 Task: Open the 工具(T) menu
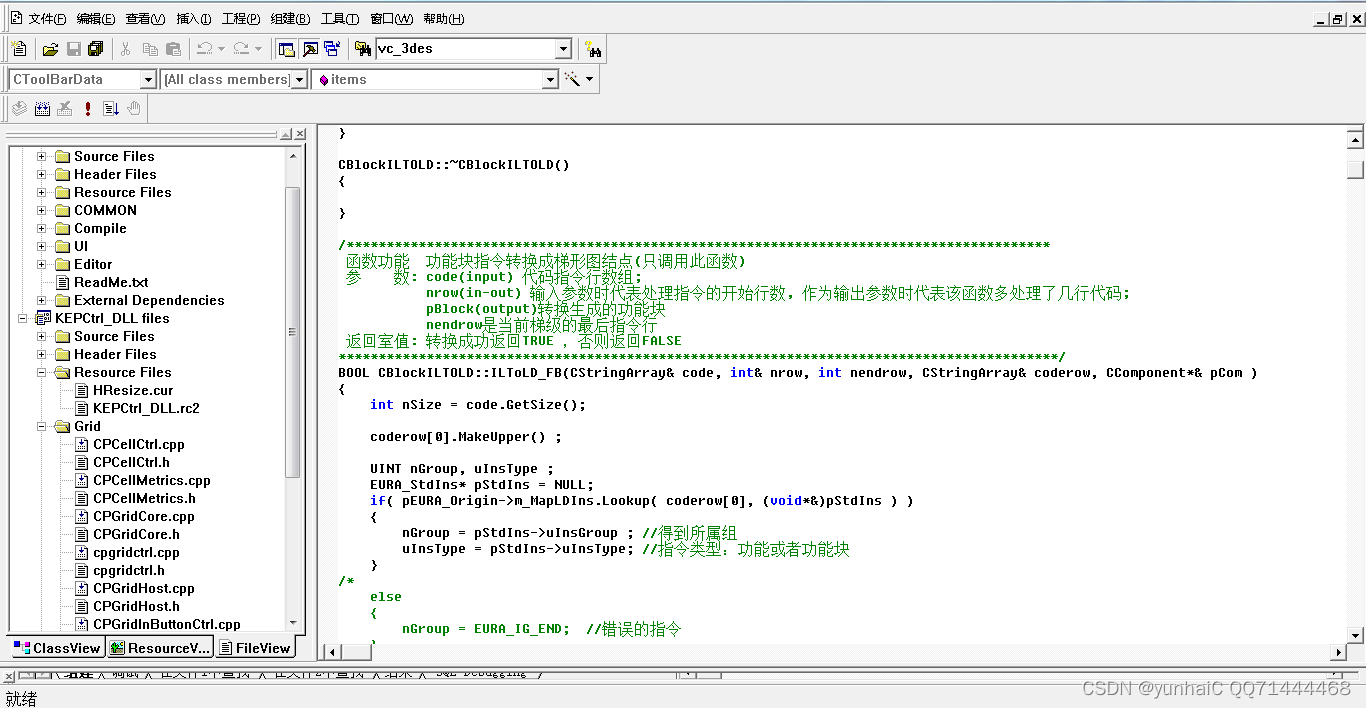point(340,19)
